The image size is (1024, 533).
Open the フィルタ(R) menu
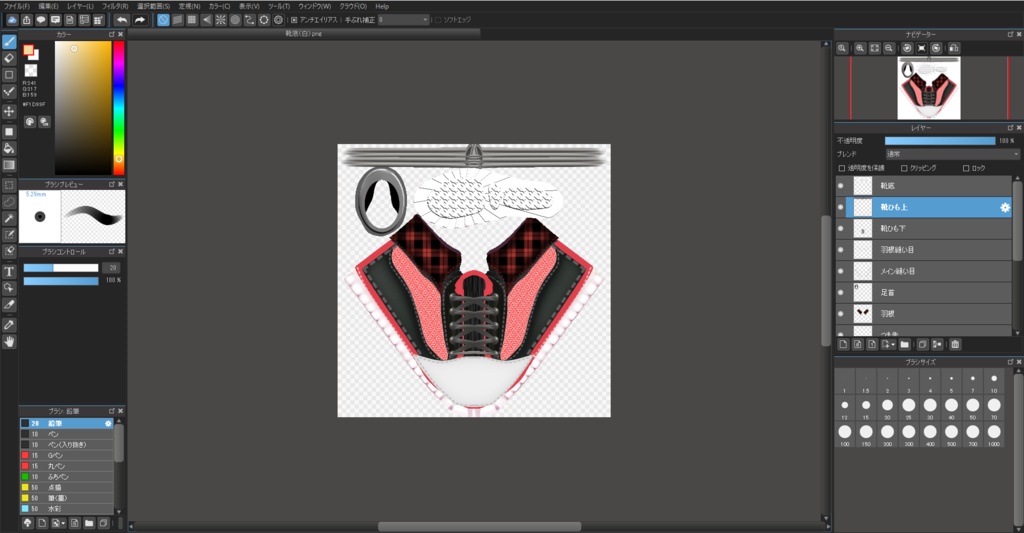coord(115,6)
